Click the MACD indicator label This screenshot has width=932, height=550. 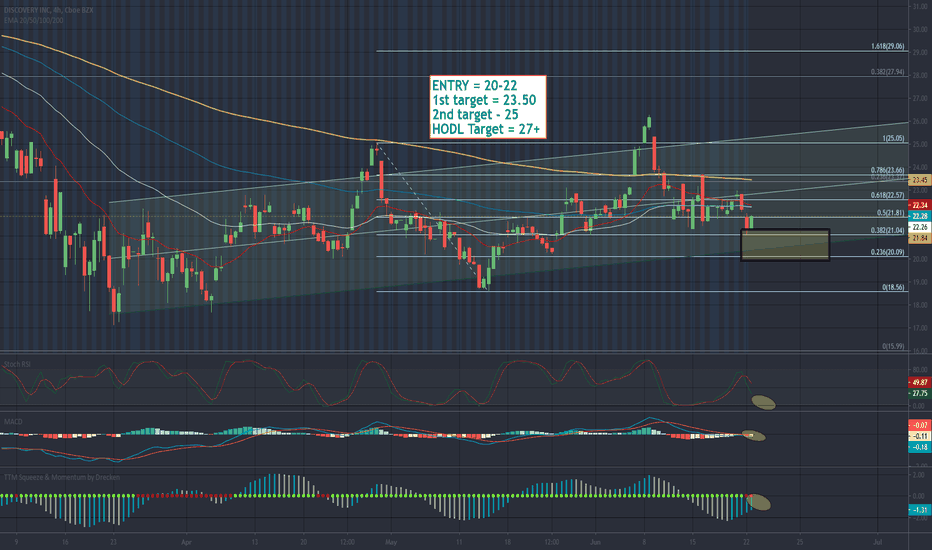(13, 422)
